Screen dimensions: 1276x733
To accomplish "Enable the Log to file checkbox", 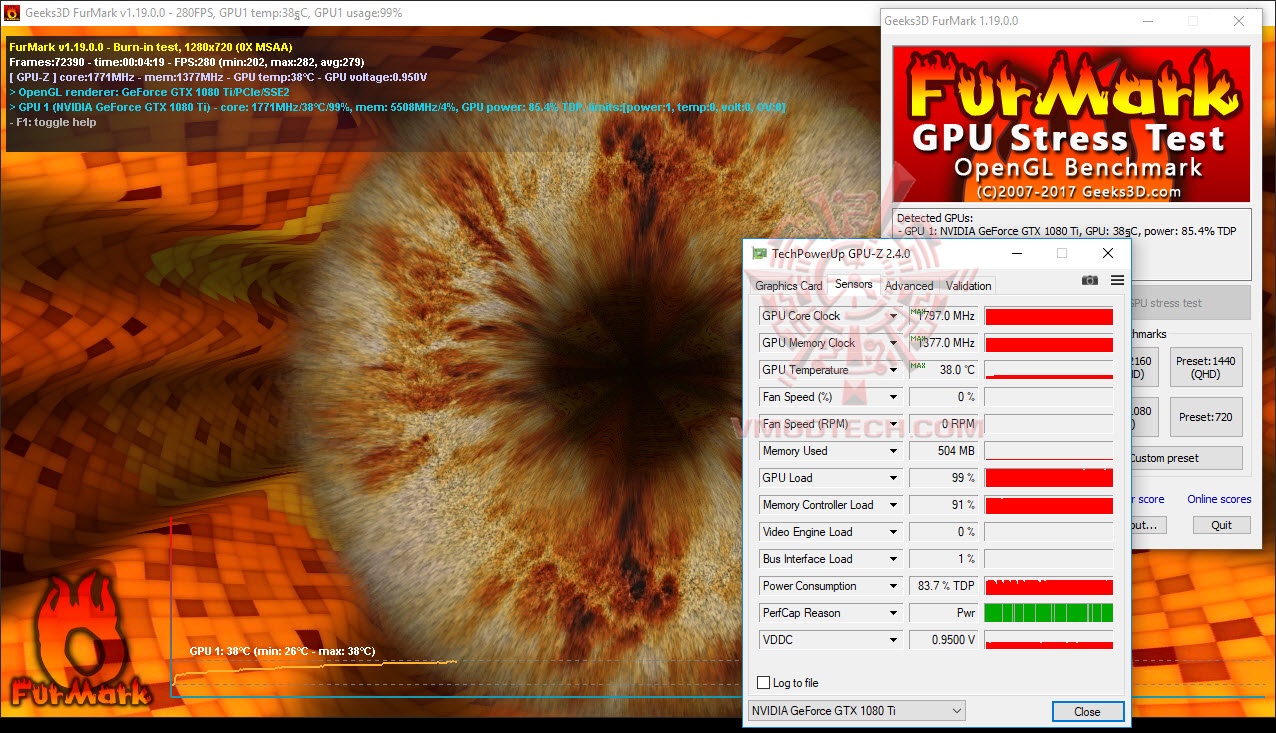I will pyautogui.click(x=764, y=683).
